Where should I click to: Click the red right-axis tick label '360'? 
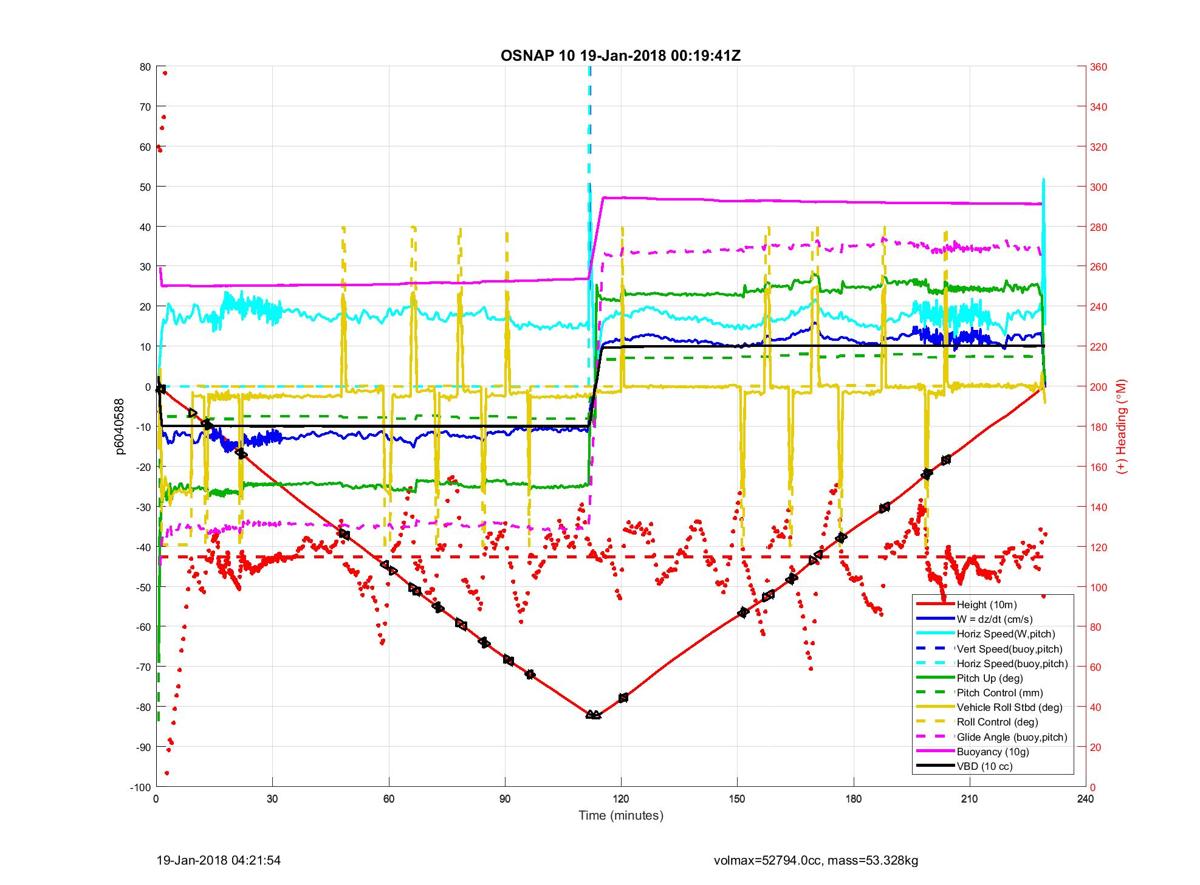[x=1100, y=67]
